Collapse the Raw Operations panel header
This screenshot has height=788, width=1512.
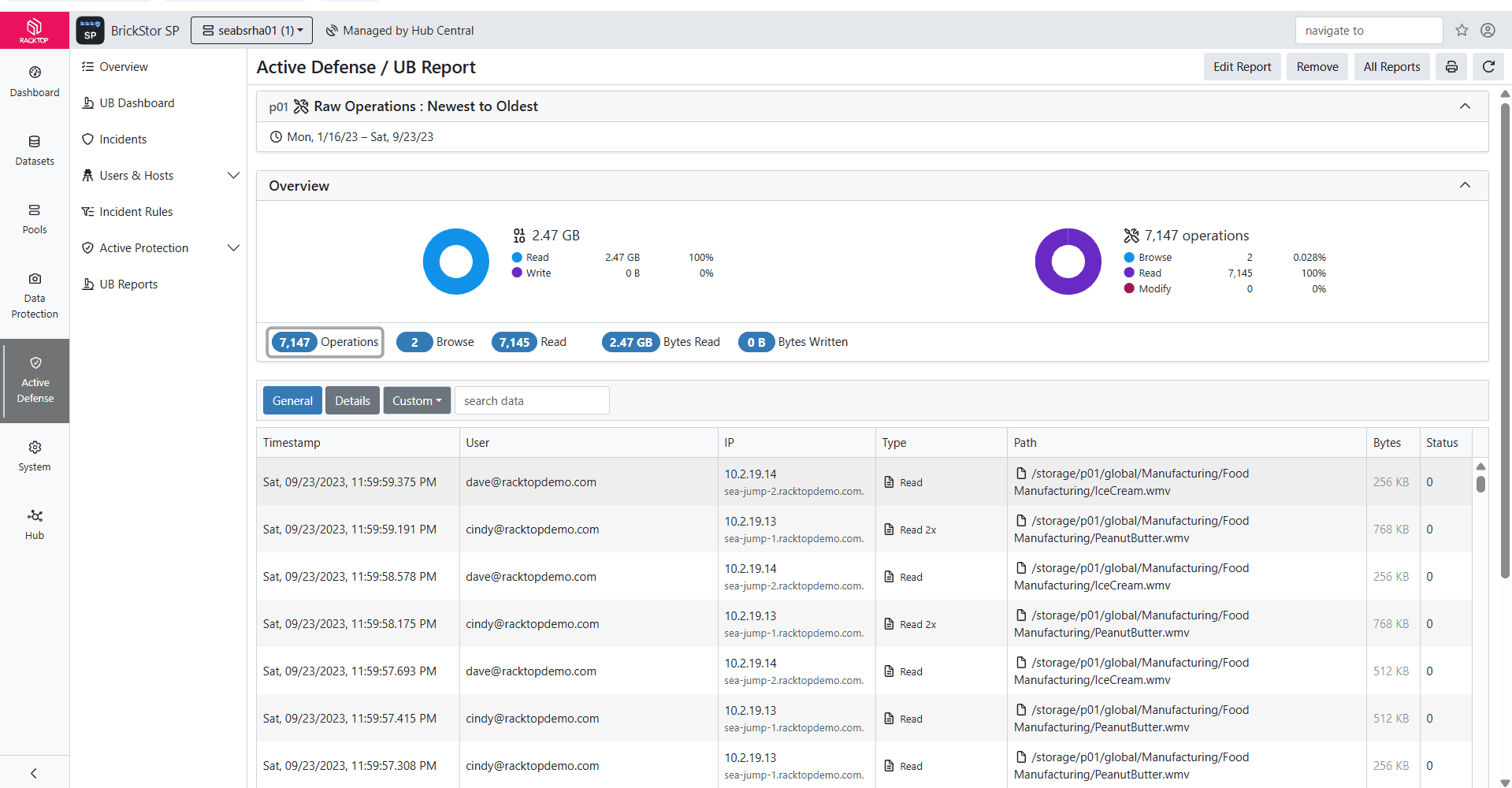pos(1465,106)
